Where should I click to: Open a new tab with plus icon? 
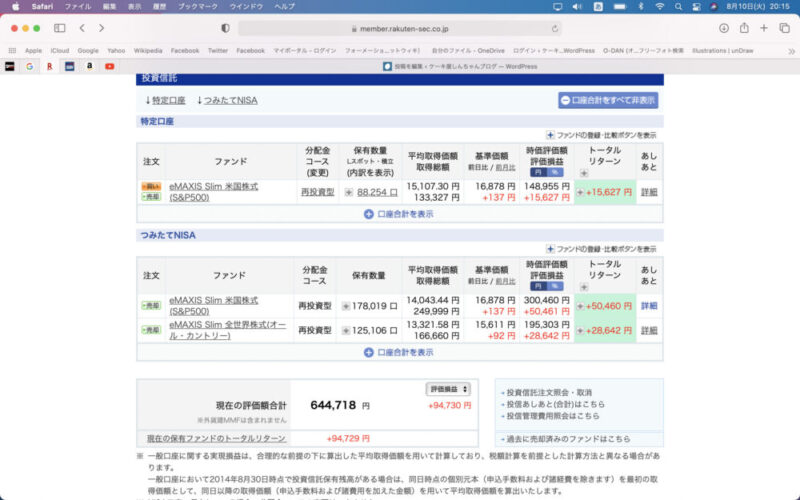pyautogui.click(x=764, y=28)
